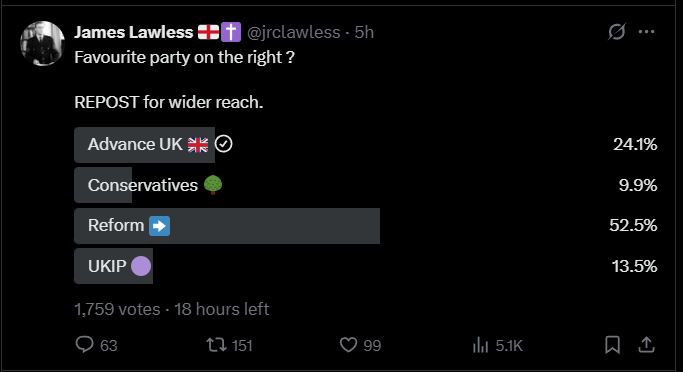Screen dimensions: 683x372
Task: Select the UKIP poll option
Action: pos(366,266)
